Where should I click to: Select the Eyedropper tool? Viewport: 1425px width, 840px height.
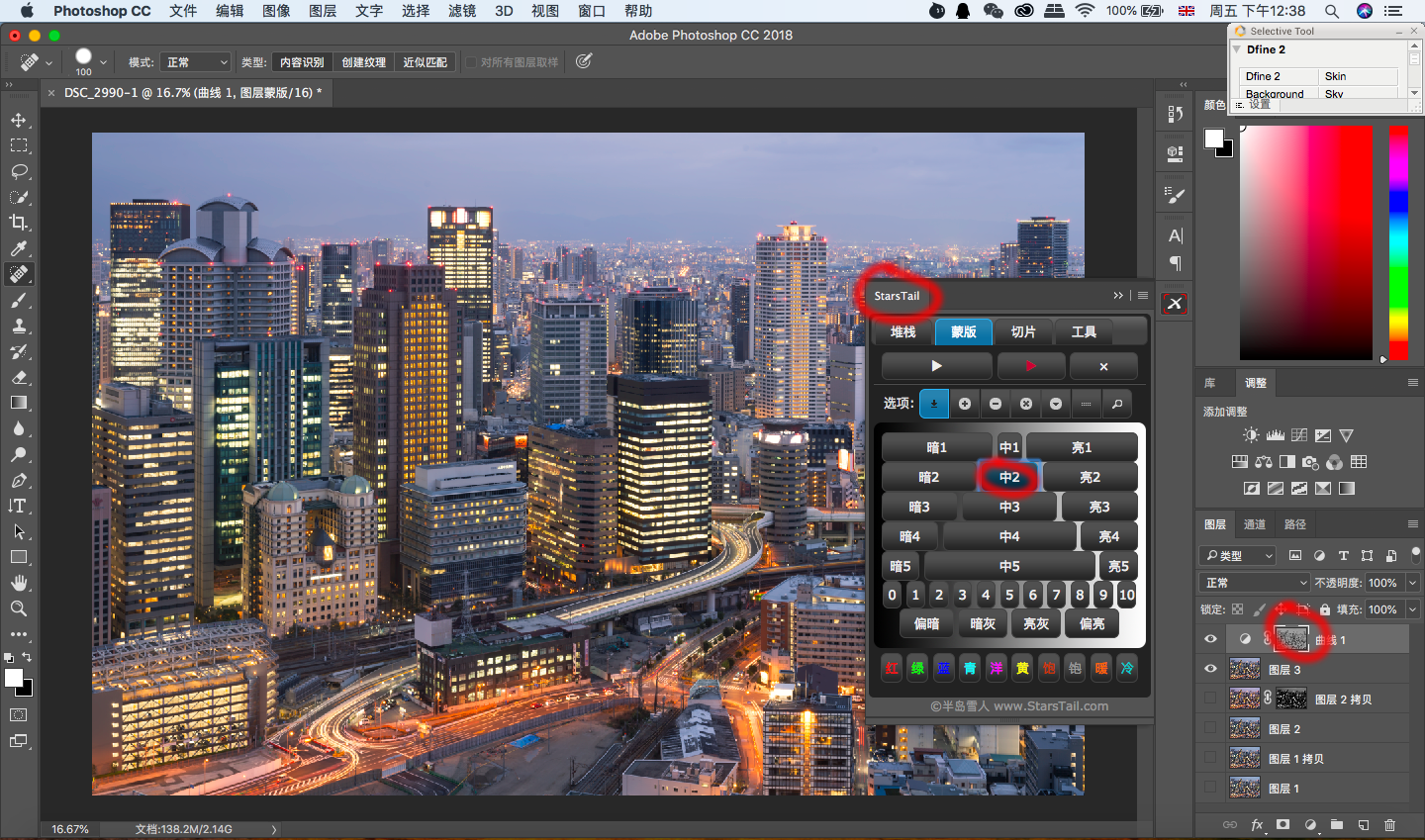(19, 248)
